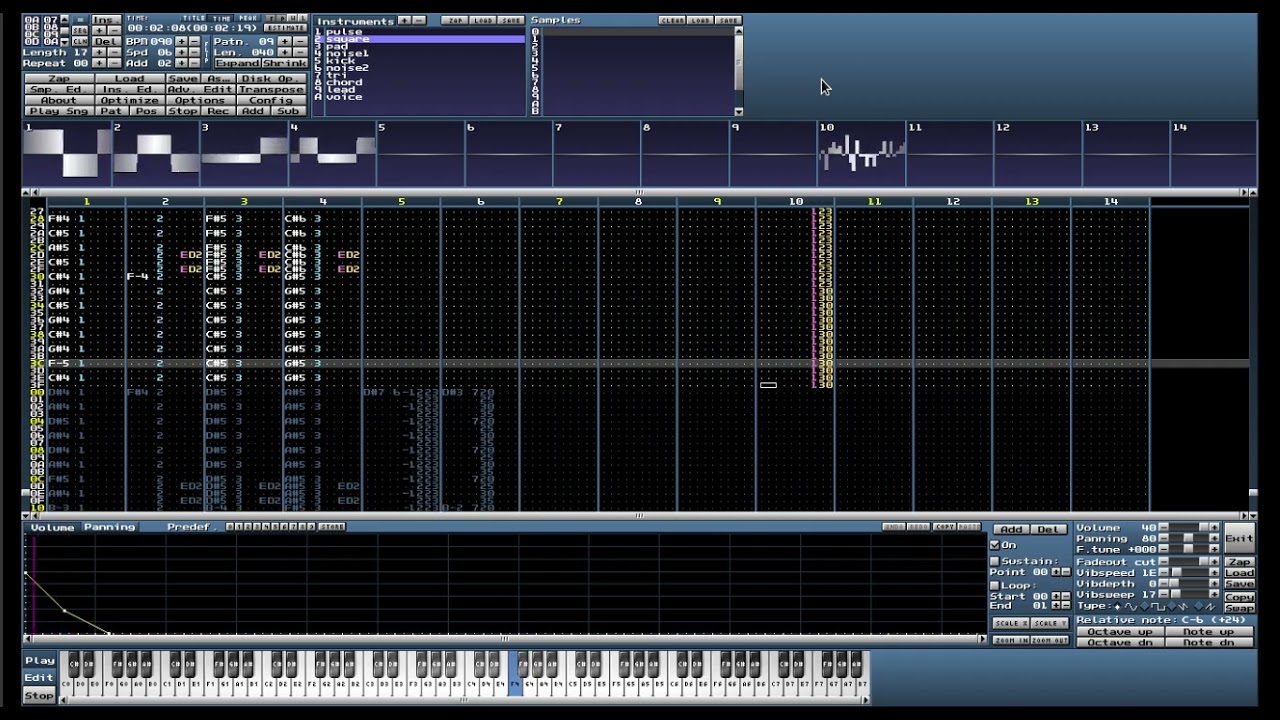The width and height of the screenshot is (1280, 720).
Task: Select channel 1 scope thumbnail
Action: coord(67,153)
